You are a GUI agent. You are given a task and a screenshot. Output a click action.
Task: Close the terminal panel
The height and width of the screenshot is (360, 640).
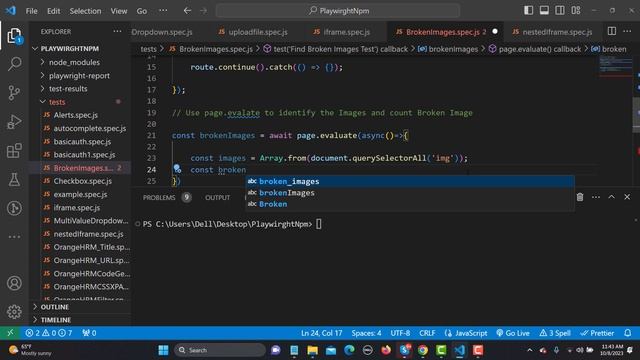(x=627, y=197)
